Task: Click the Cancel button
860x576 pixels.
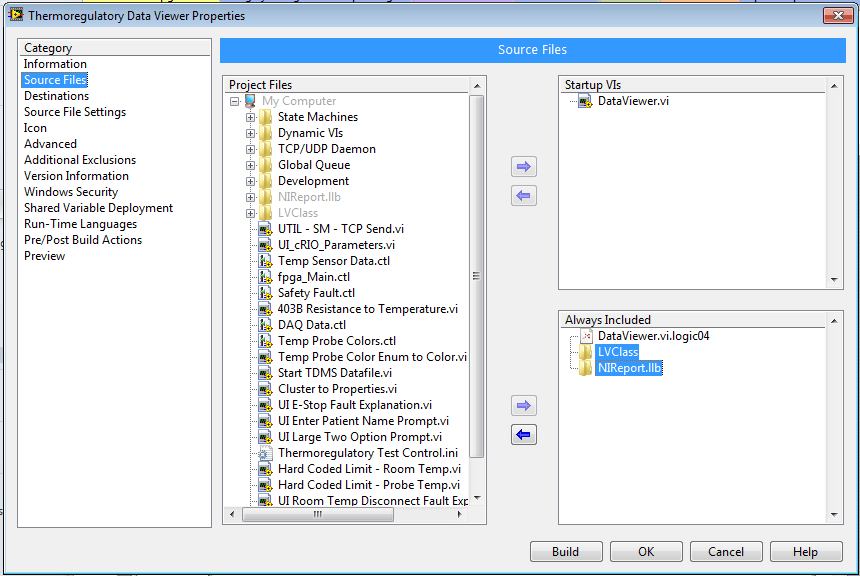Action: tap(726, 552)
